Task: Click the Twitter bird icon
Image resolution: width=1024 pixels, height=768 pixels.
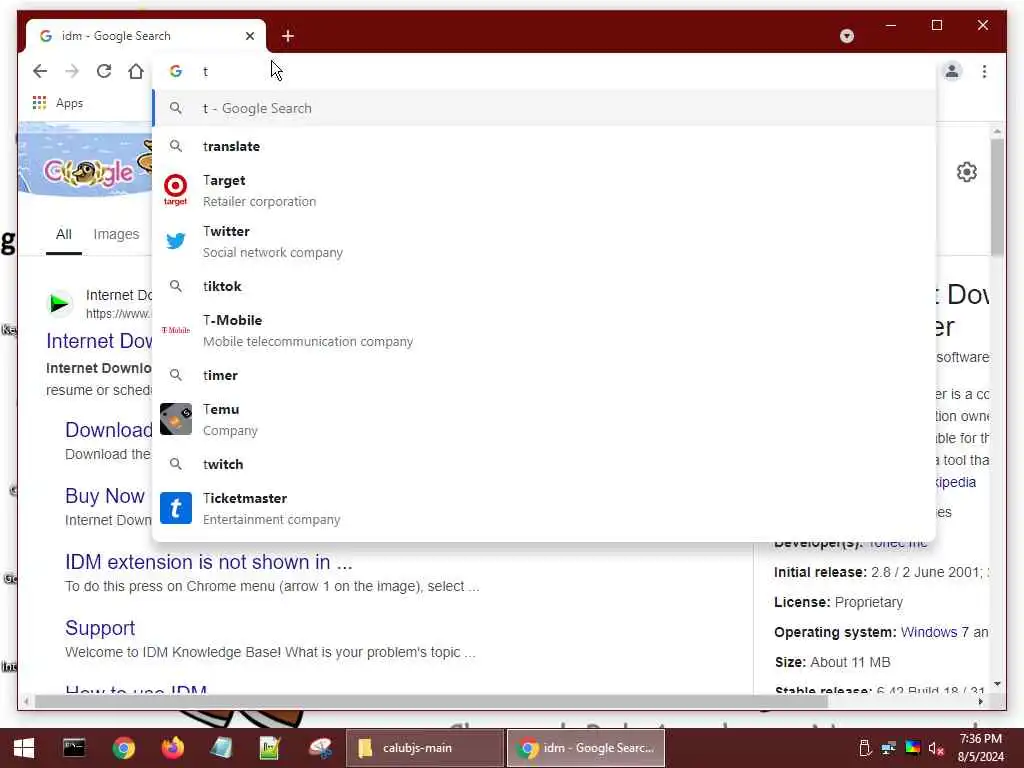Action: [x=176, y=241]
